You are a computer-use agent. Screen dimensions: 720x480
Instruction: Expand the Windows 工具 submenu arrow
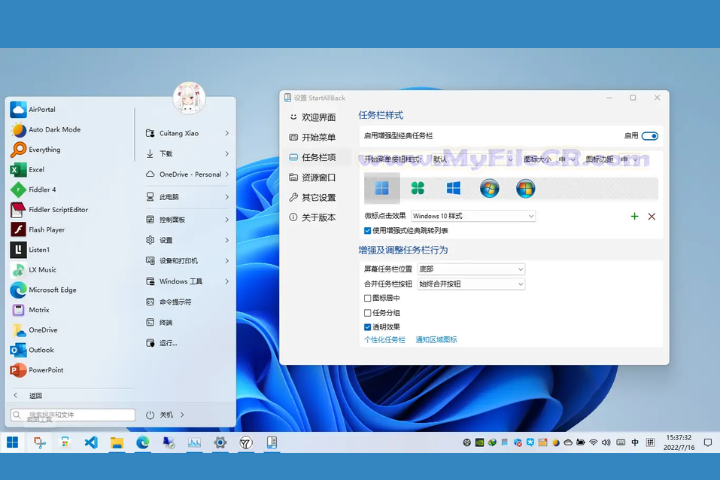pyautogui.click(x=227, y=281)
